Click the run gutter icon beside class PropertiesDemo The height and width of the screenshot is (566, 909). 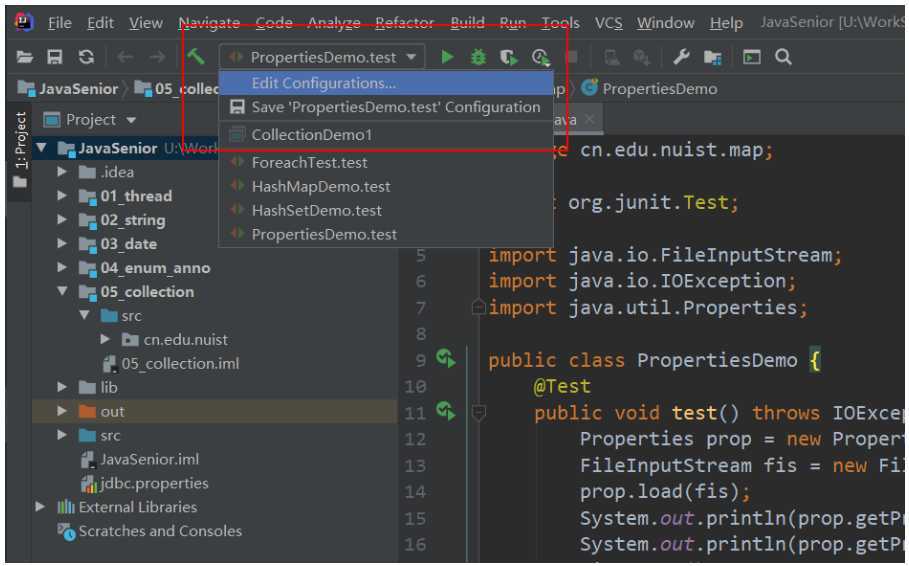pyautogui.click(x=445, y=359)
